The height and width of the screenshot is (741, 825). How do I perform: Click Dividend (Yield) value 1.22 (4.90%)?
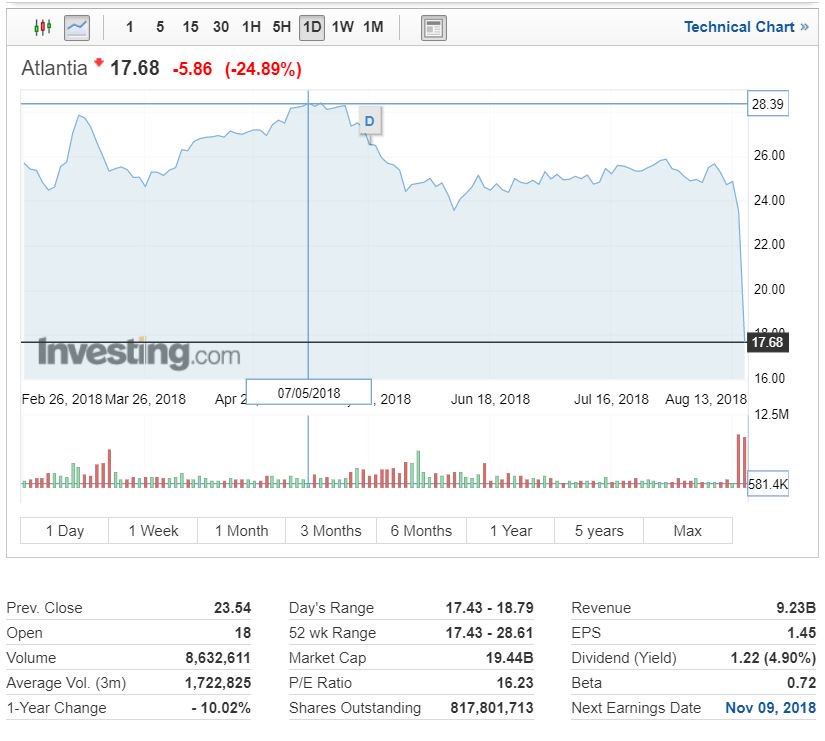(773, 658)
